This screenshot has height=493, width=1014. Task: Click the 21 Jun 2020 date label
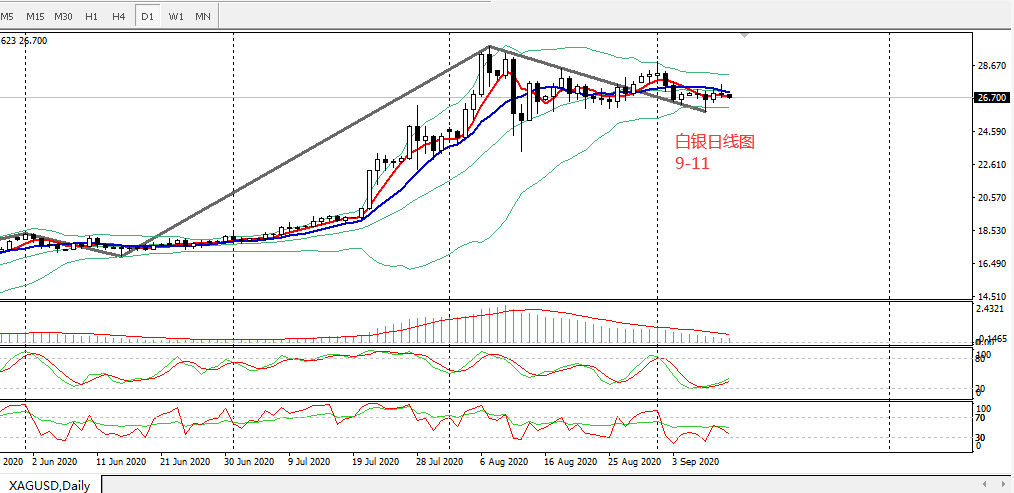[x=185, y=462]
